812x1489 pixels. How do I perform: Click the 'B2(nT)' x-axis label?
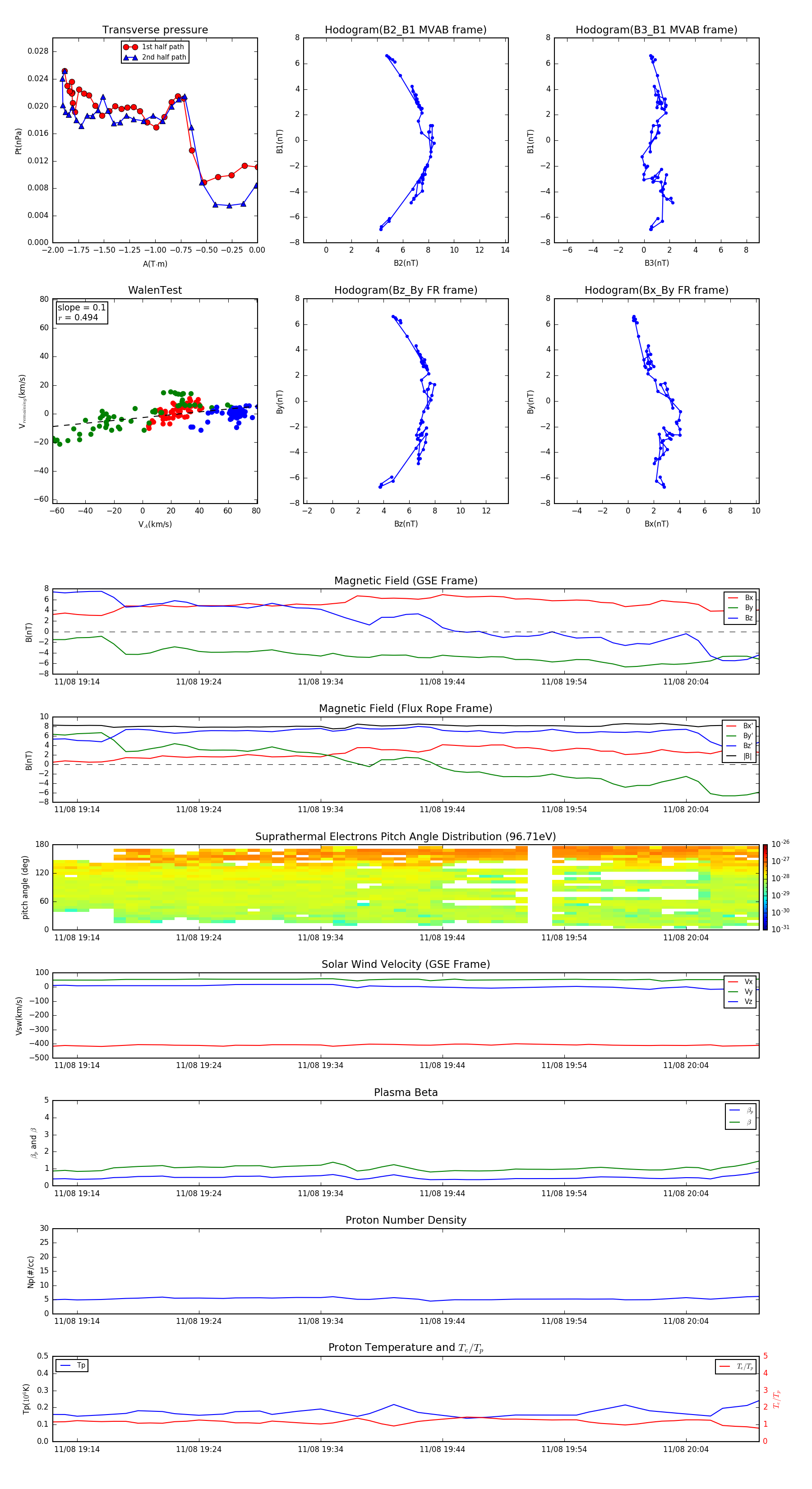point(406,263)
